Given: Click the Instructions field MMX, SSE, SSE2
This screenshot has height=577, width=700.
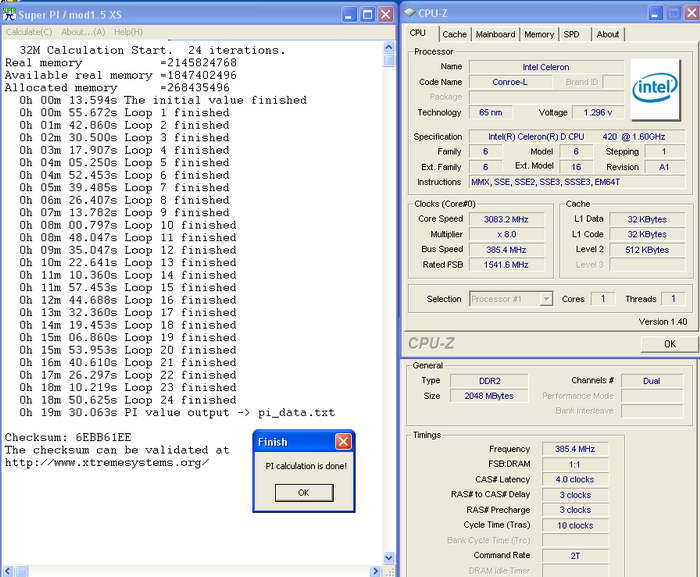Looking at the screenshot, I should point(576,182).
